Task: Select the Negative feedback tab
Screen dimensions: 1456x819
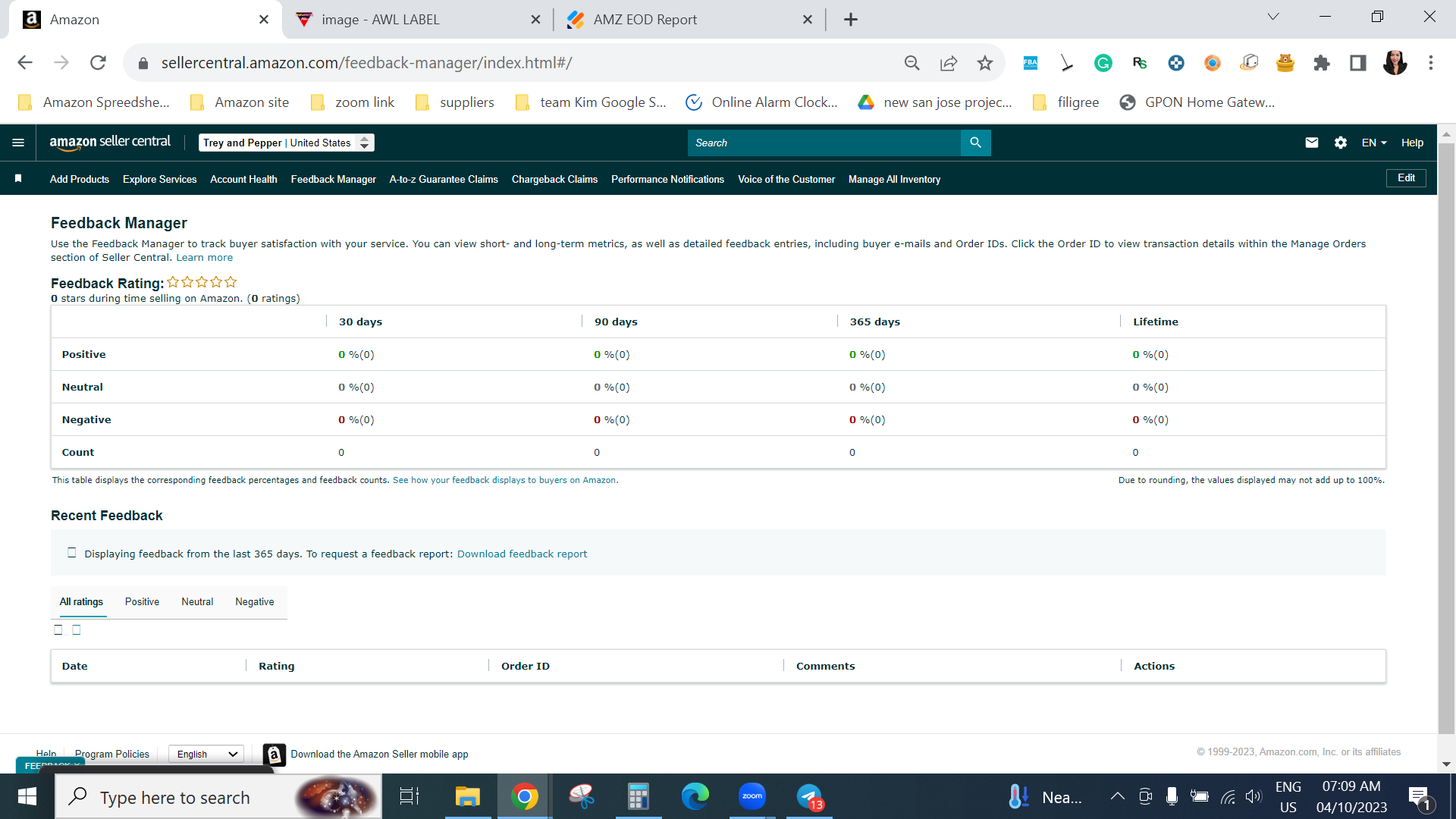Action: click(x=255, y=601)
